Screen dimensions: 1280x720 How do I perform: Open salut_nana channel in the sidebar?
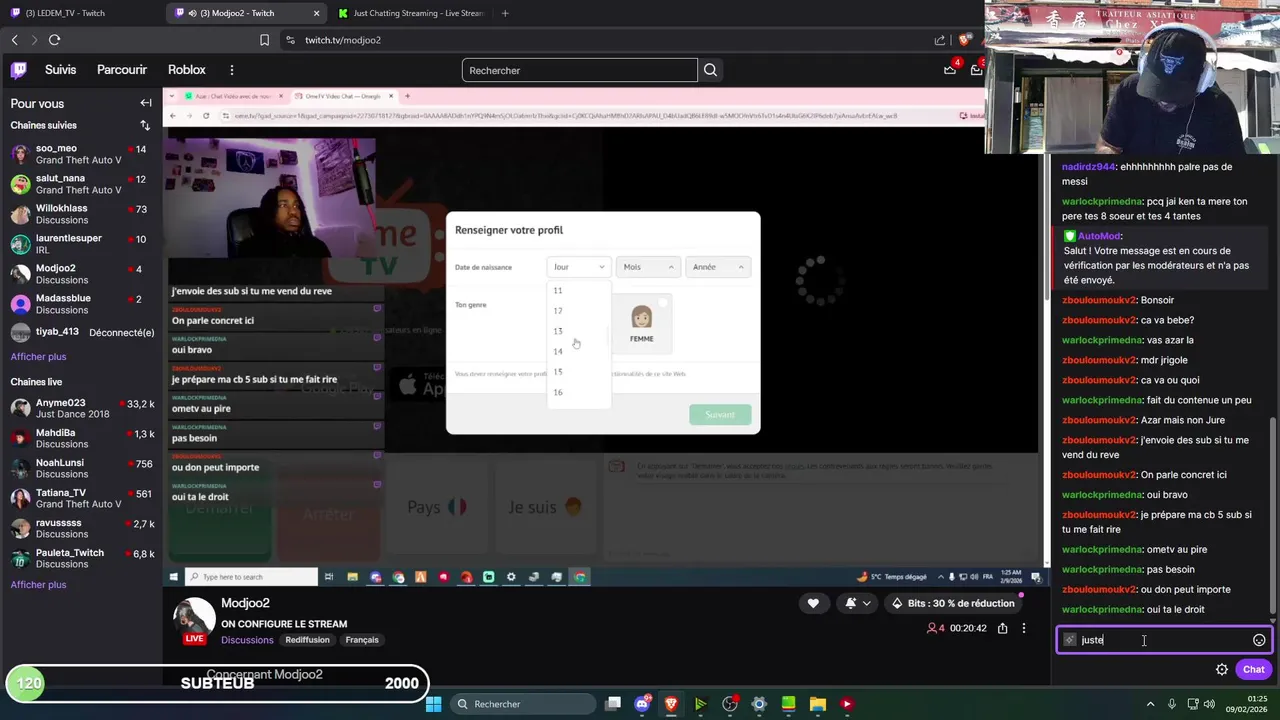[x=80, y=184]
